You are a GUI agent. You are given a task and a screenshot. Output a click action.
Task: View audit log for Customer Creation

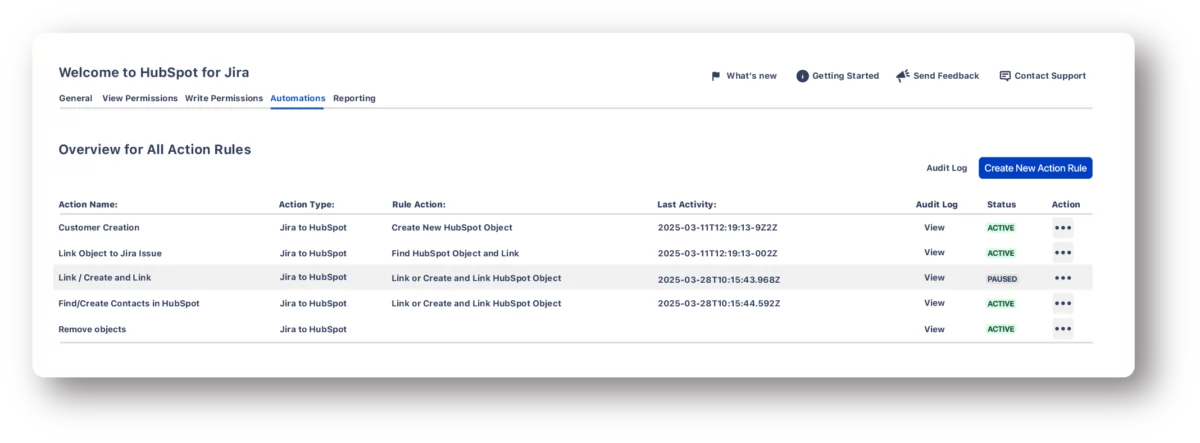click(934, 228)
